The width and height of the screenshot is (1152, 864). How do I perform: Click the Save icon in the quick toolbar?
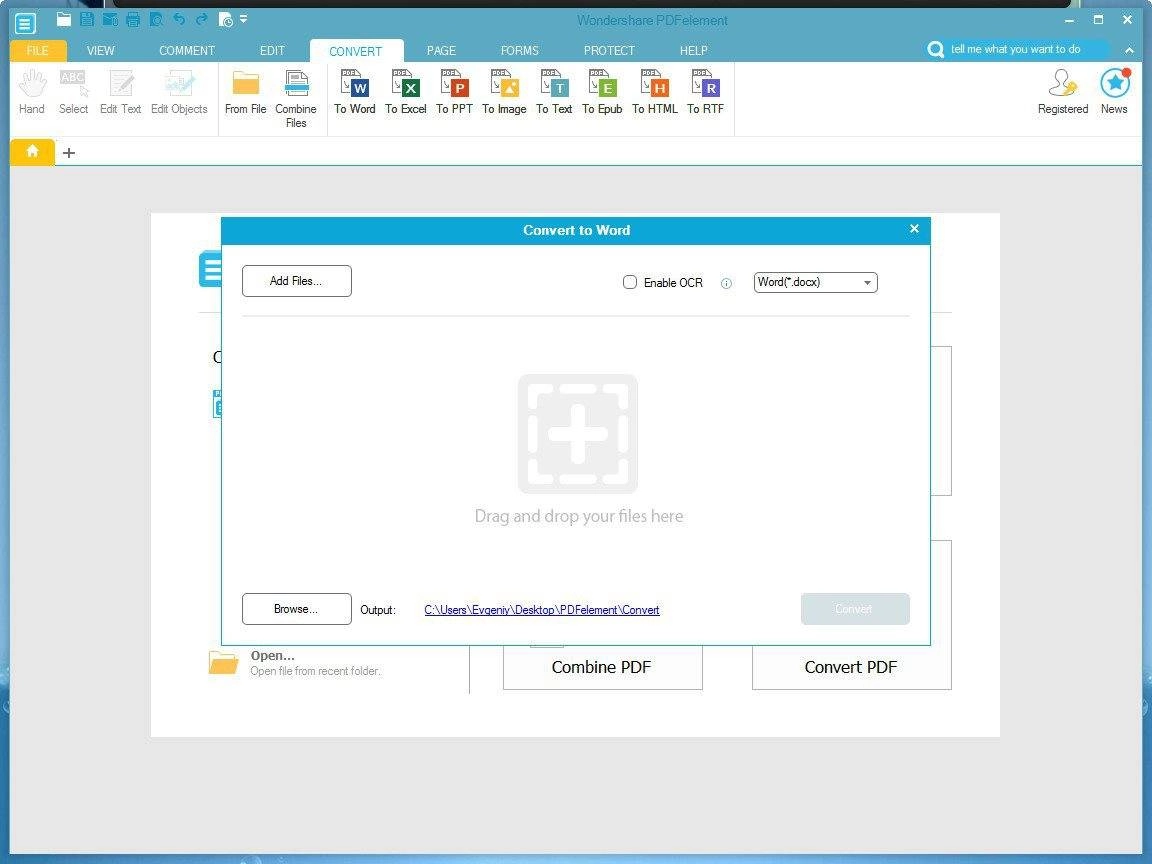click(87, 19)
